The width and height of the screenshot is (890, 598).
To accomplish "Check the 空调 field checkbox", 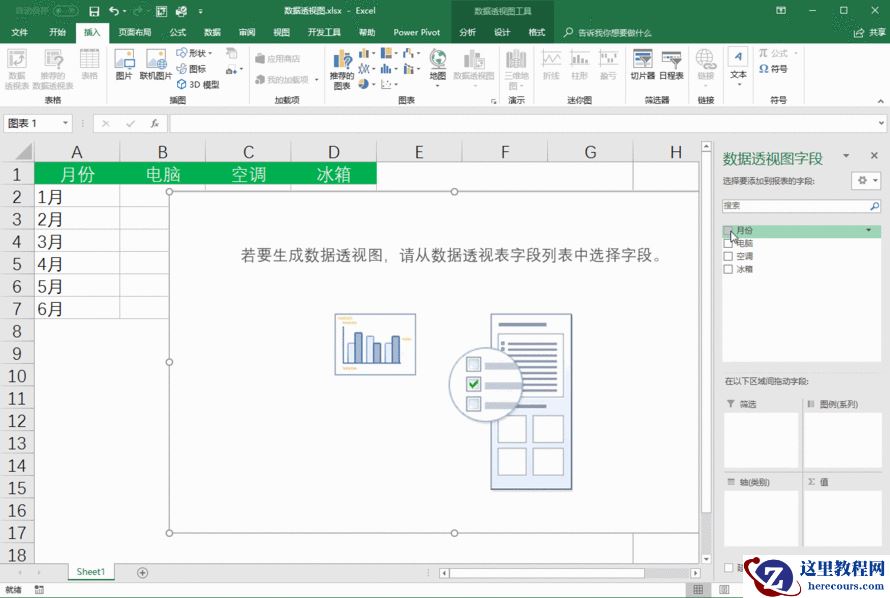I will (x=728, y=256).
